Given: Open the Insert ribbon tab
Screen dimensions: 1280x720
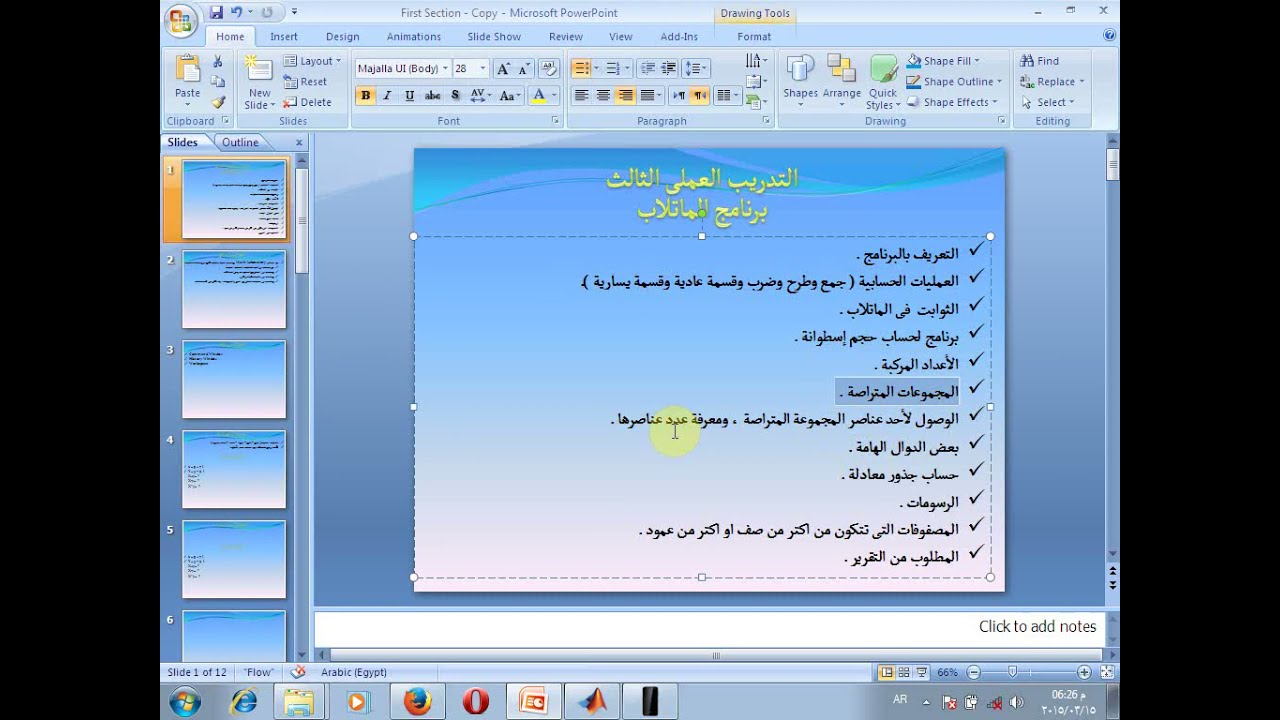Looking at the screenshot, I should [283, 36].
